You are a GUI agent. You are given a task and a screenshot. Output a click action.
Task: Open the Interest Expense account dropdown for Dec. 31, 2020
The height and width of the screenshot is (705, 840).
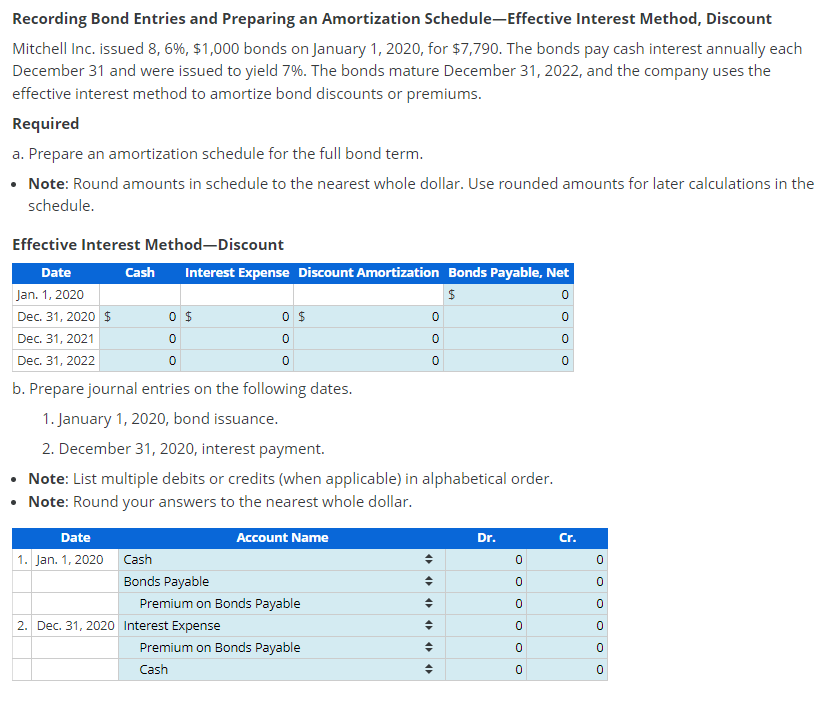pyautogui.click(x=429, y=625)
